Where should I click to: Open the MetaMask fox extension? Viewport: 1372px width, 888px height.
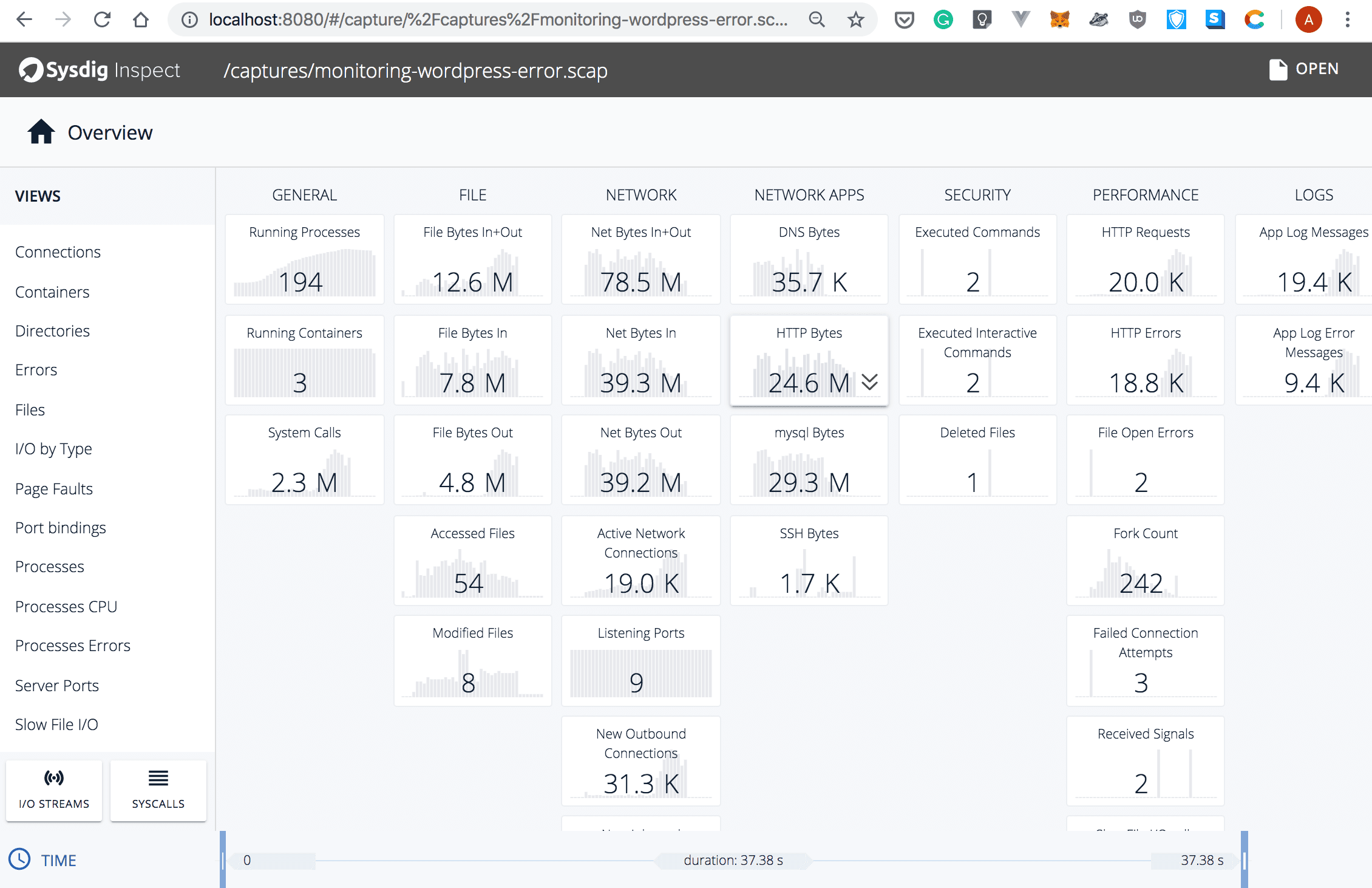pos(1060,20)
